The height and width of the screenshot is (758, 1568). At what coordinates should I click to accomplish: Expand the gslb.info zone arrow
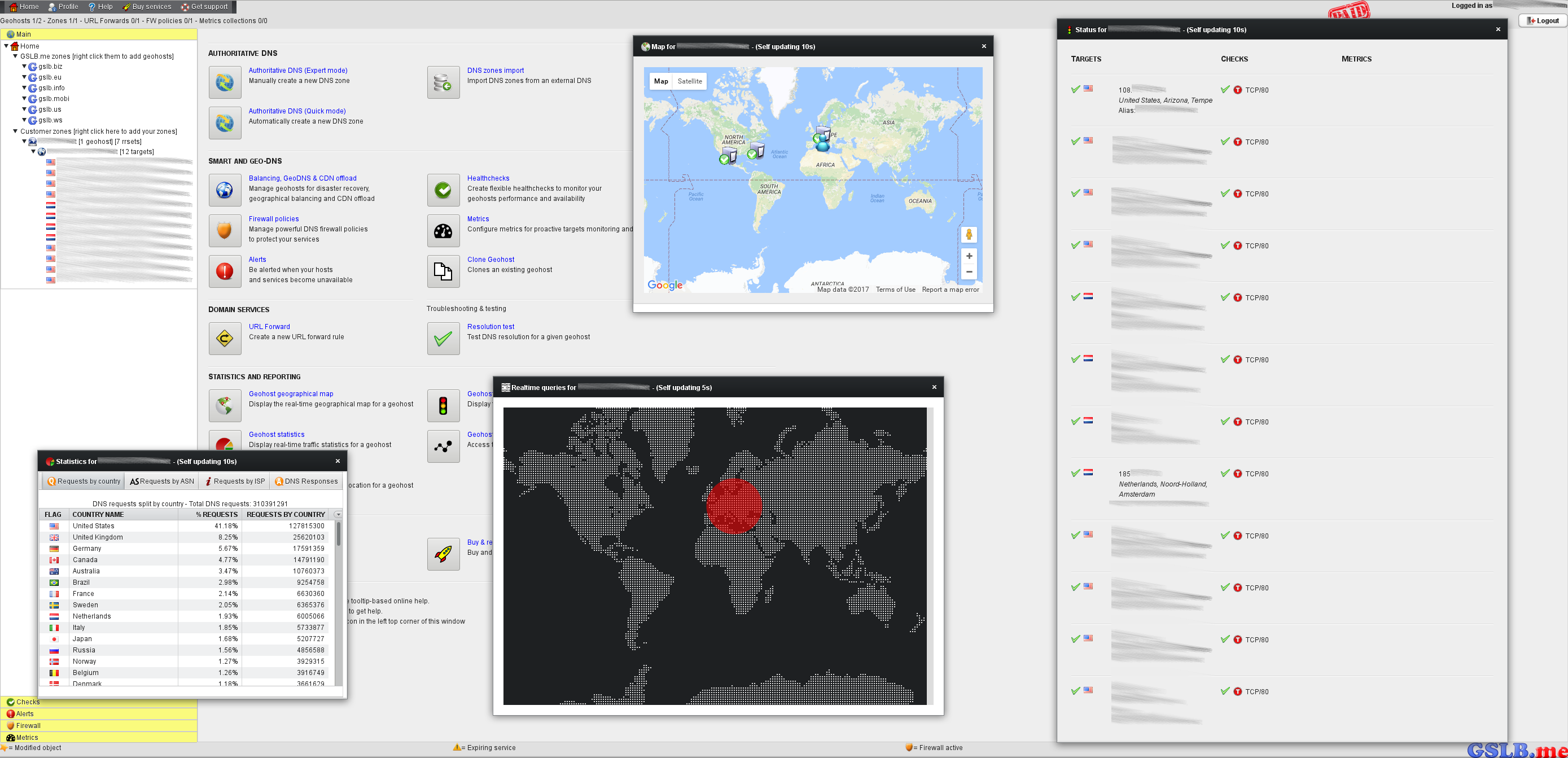coord(24,87)
